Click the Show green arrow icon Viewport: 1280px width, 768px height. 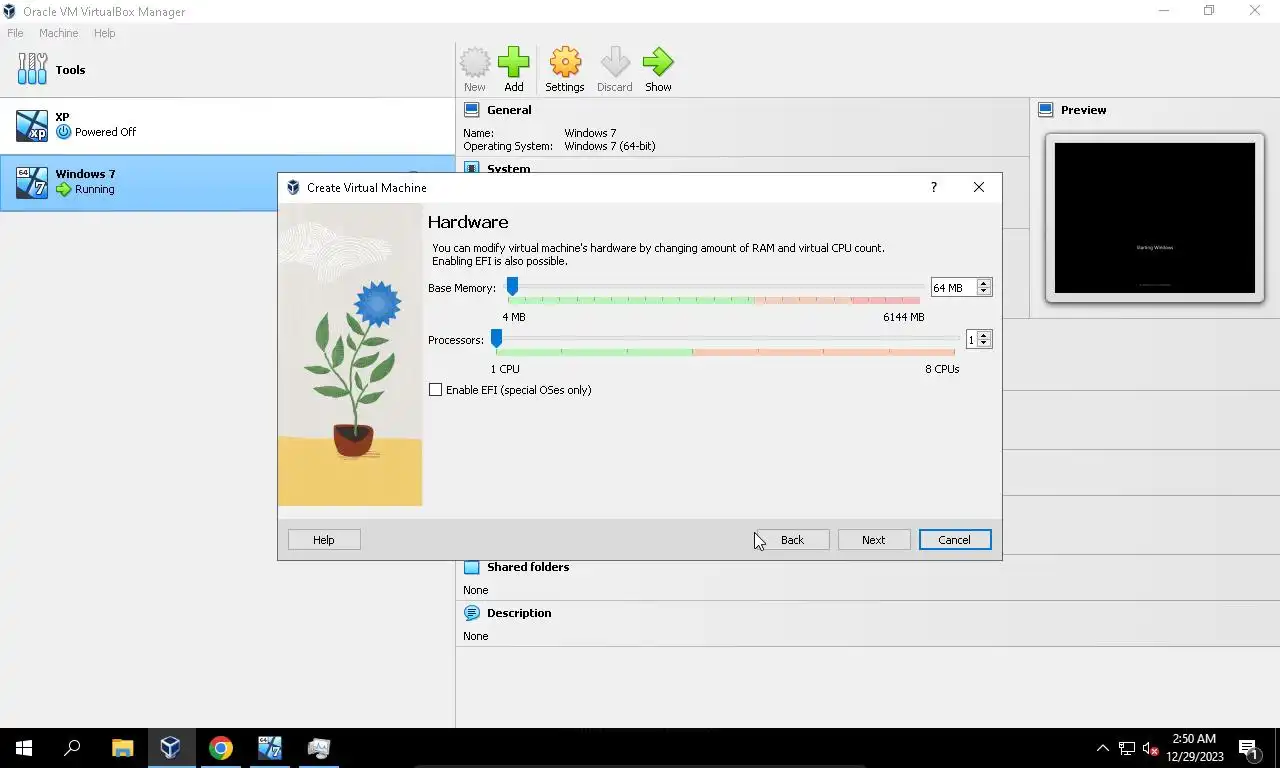(x=658, y=63)
